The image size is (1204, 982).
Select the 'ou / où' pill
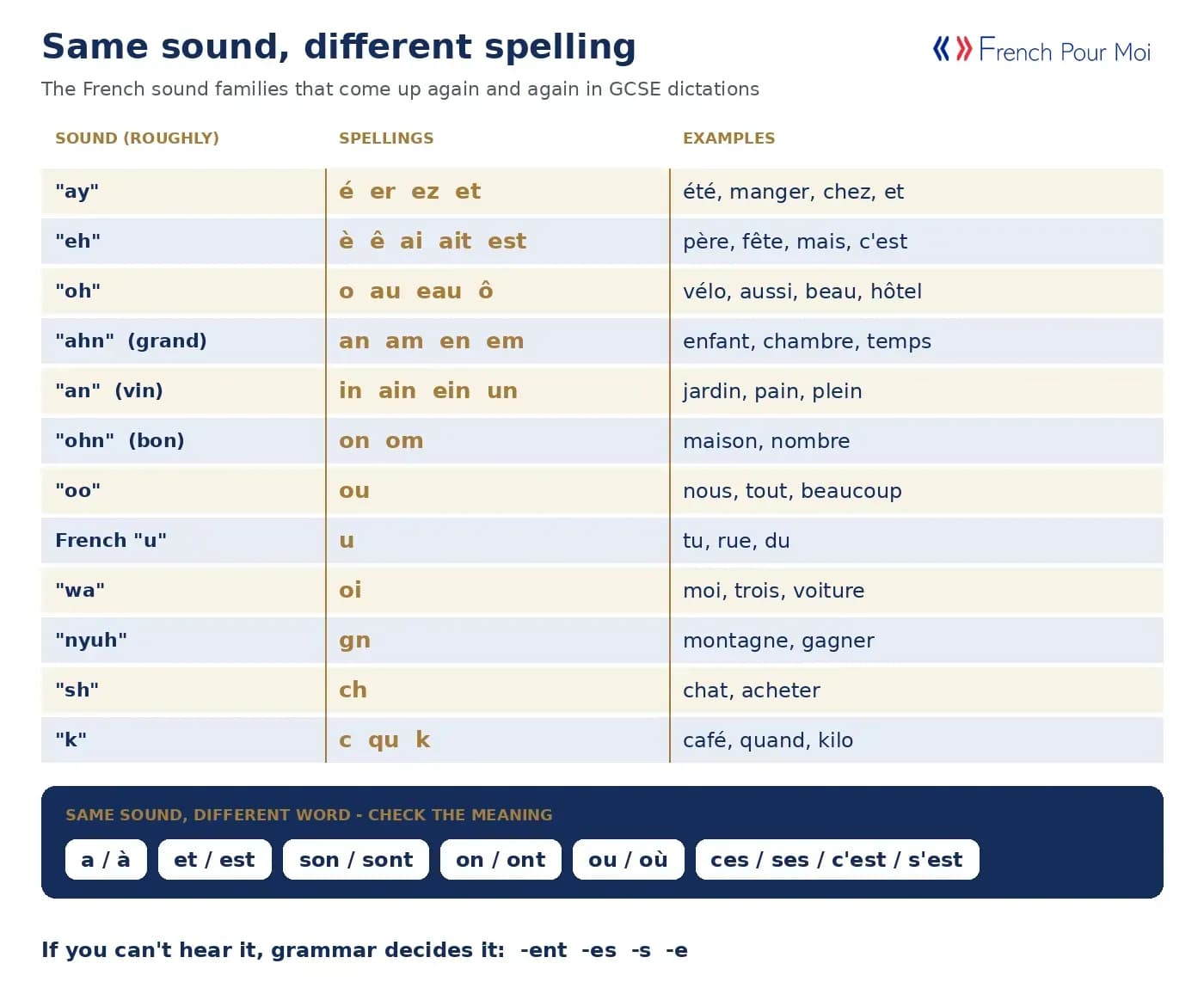[x=628, y=859]
